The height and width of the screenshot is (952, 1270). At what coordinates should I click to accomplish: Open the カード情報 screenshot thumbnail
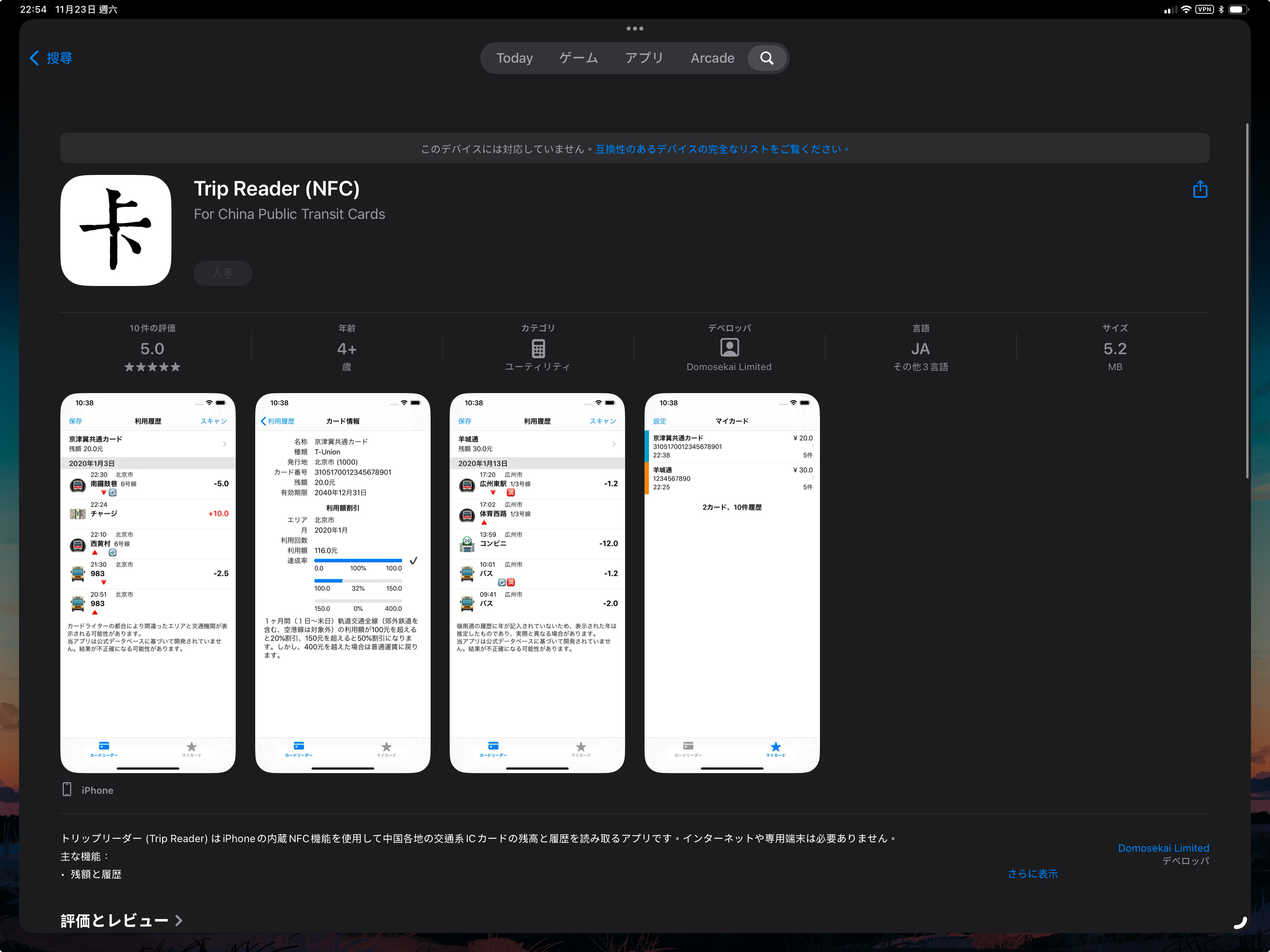(x=342, y=582)
